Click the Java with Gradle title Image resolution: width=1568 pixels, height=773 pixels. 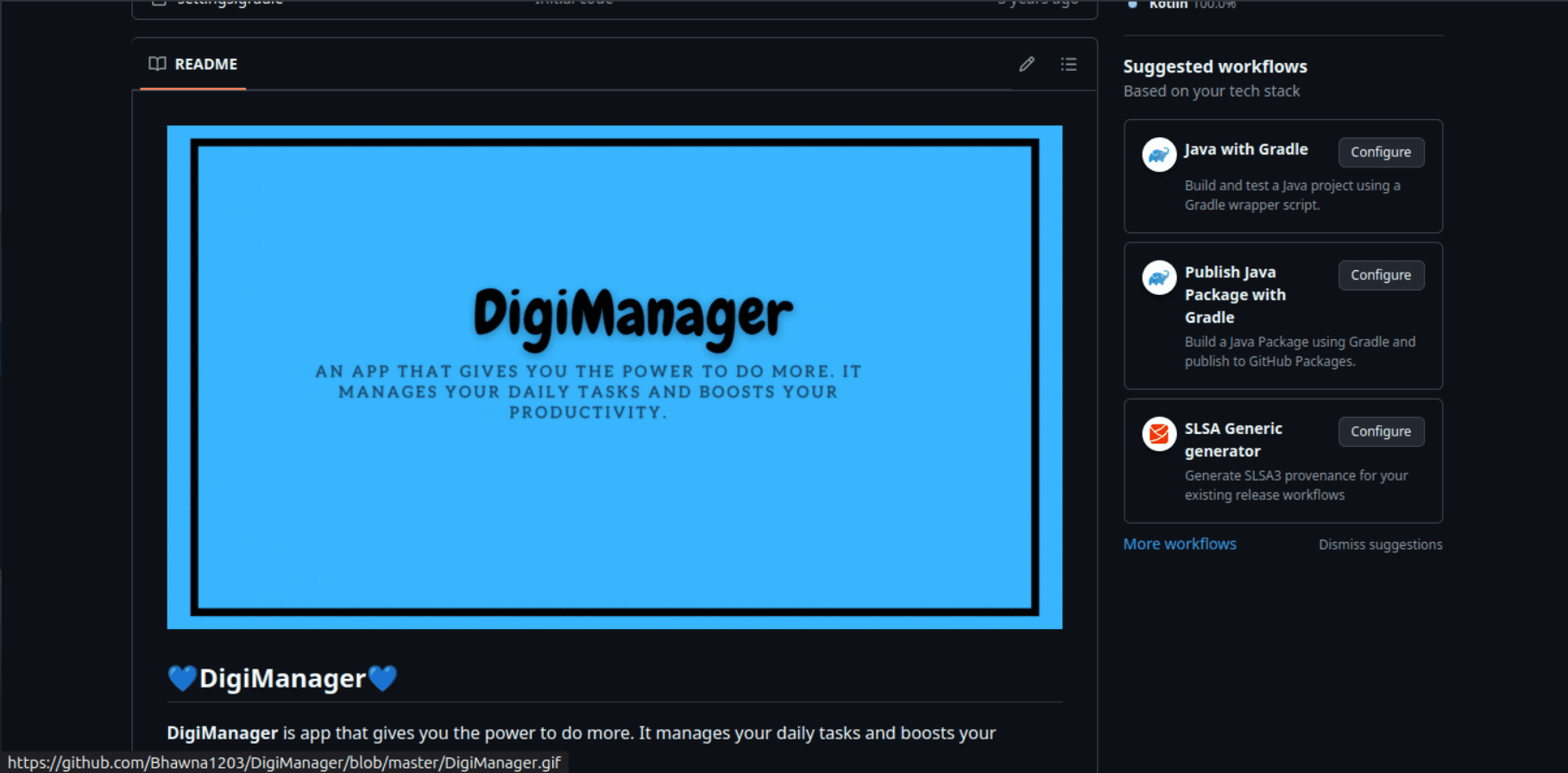(1245, 149)
